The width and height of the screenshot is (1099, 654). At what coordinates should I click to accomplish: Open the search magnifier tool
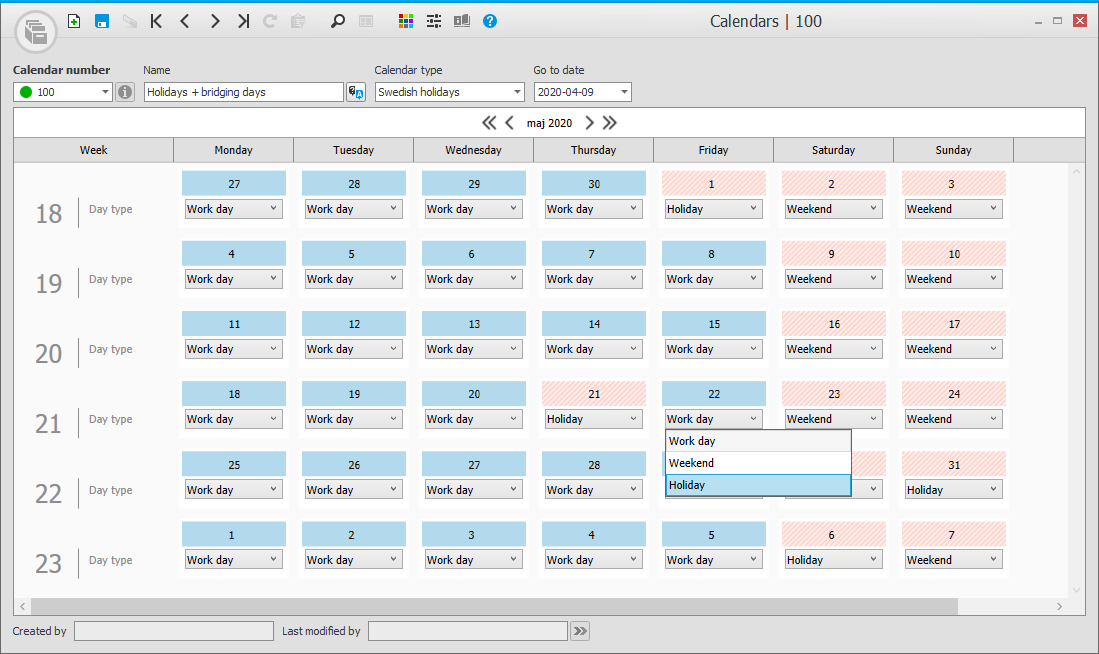(x=337, y=21)
